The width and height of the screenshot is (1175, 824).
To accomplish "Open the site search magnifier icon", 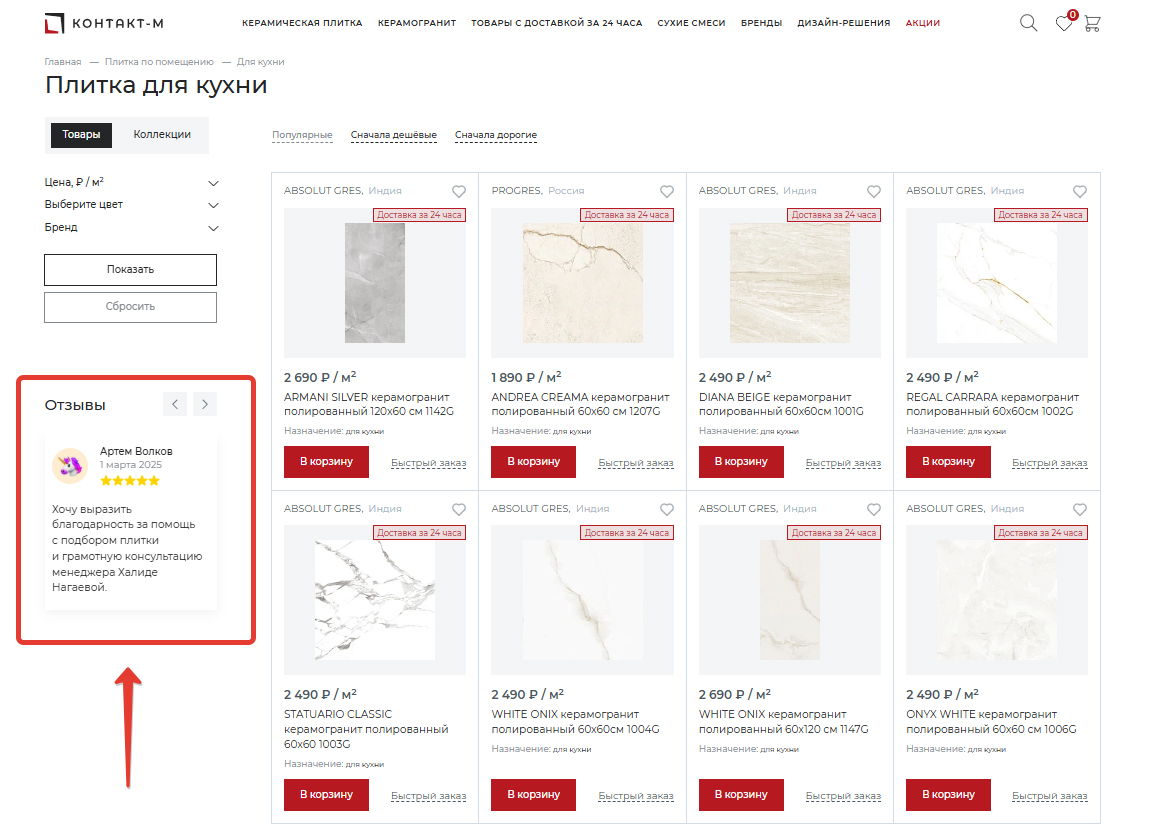I will point(1028,23).
